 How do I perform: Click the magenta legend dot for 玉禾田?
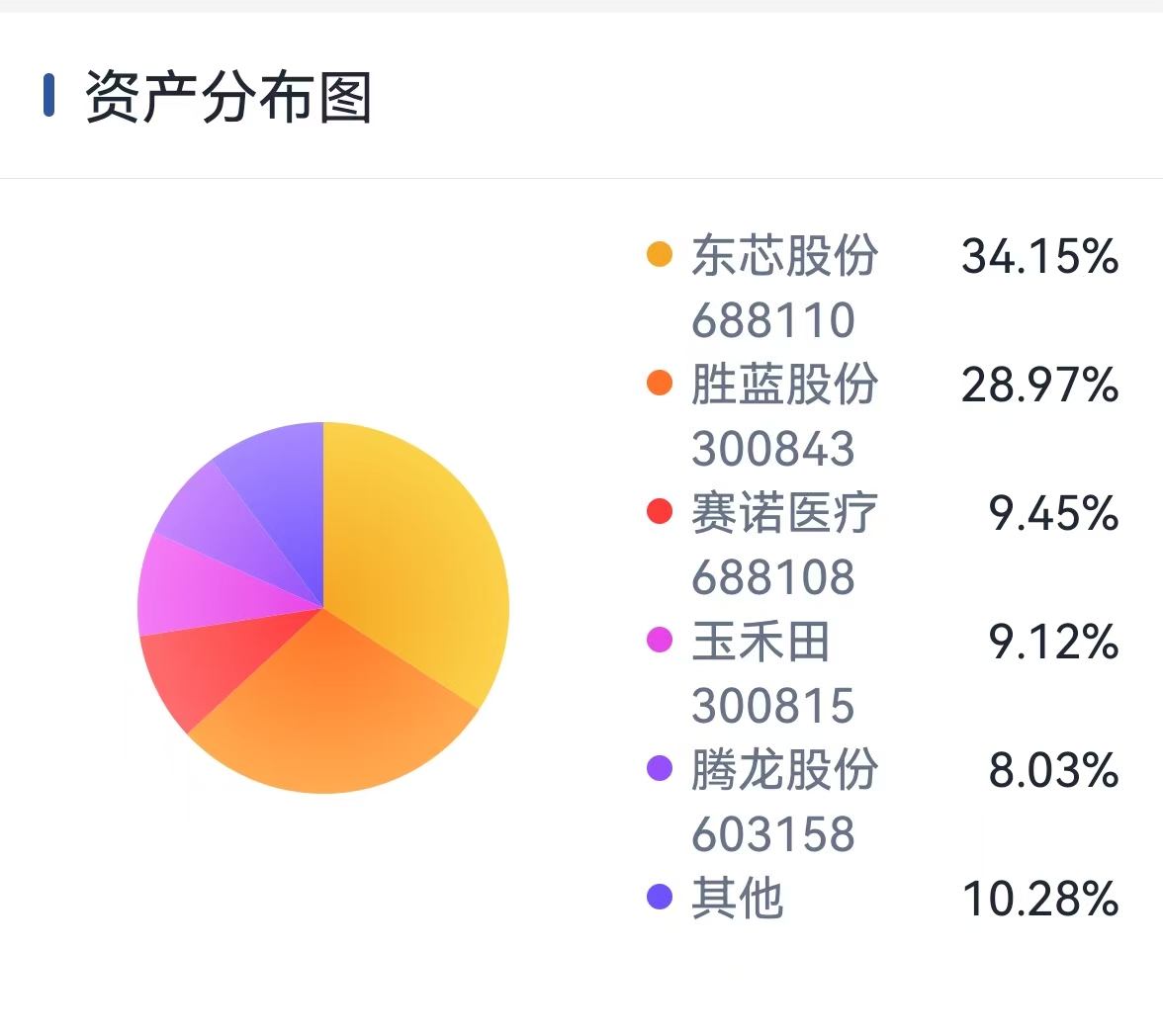pyautogui.click(x=660, y=640)
